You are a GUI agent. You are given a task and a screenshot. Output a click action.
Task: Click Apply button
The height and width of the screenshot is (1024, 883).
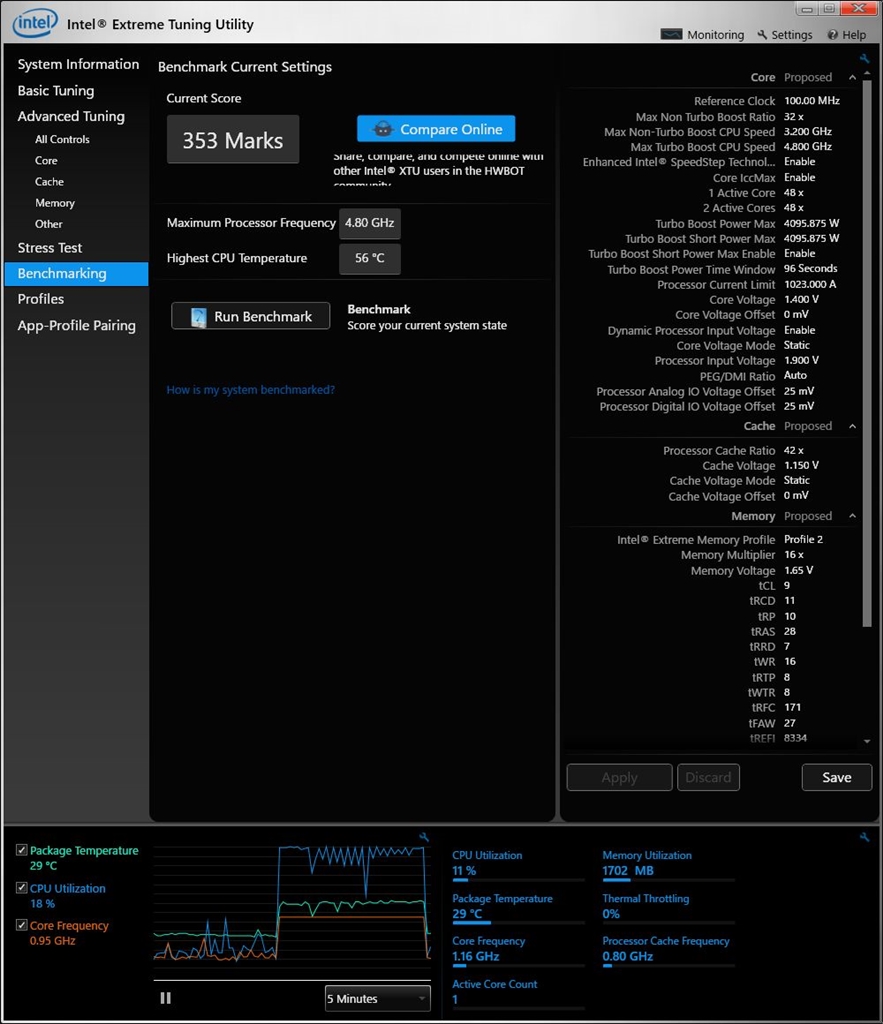(x=619, y=777)
